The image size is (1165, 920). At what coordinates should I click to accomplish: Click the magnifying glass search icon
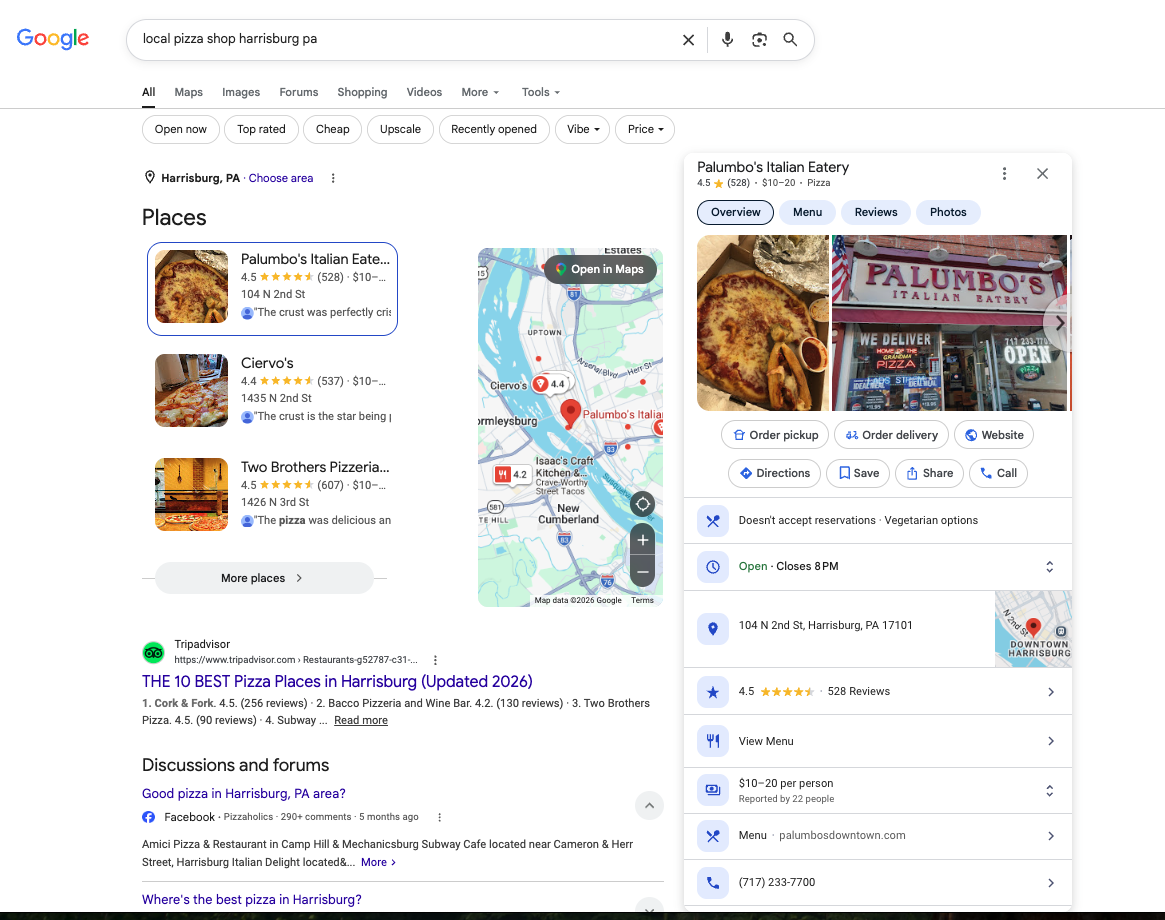[x=791, y=39]
